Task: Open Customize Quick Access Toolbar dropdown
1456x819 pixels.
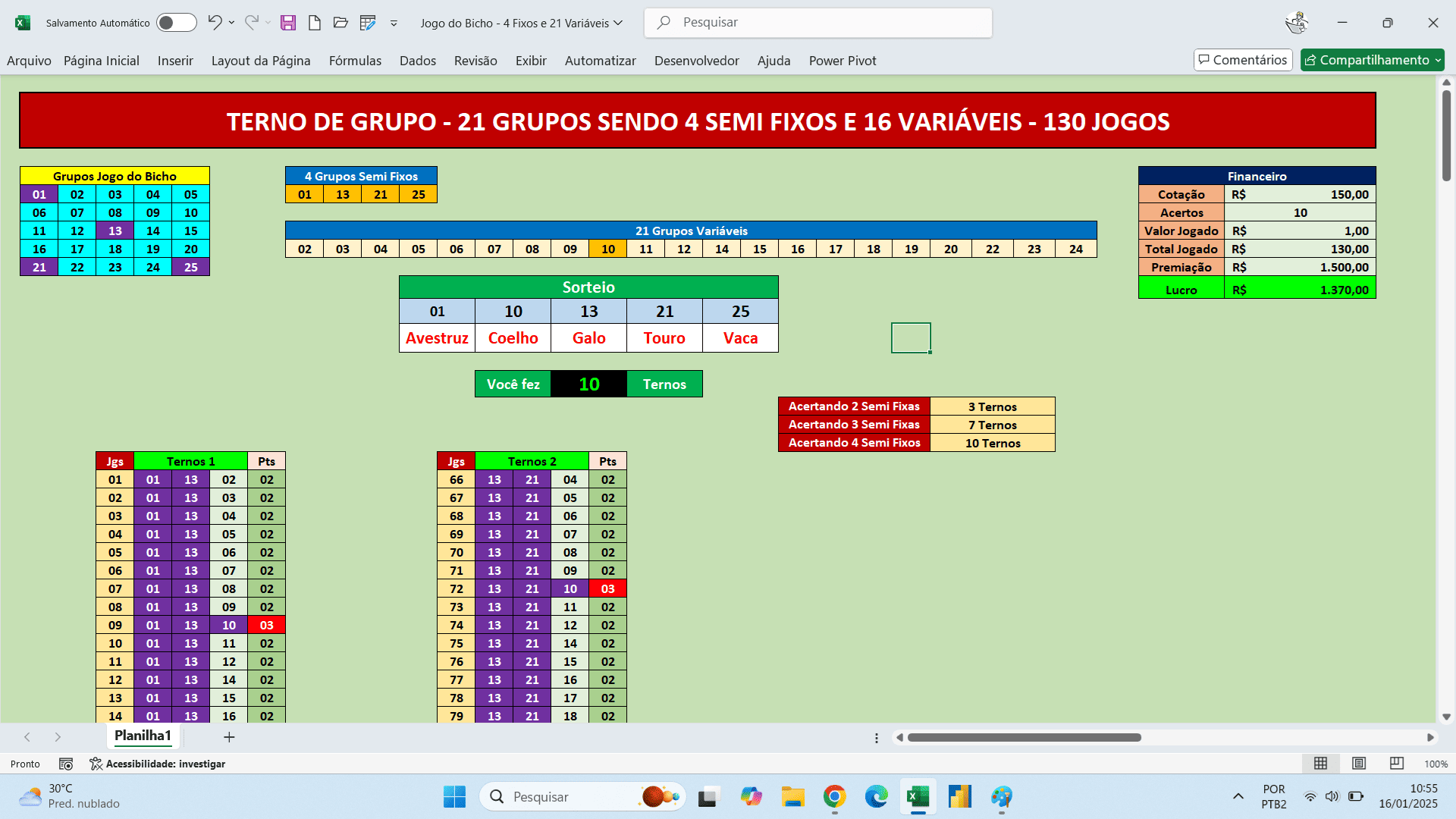Action: (x=394, y=24)
